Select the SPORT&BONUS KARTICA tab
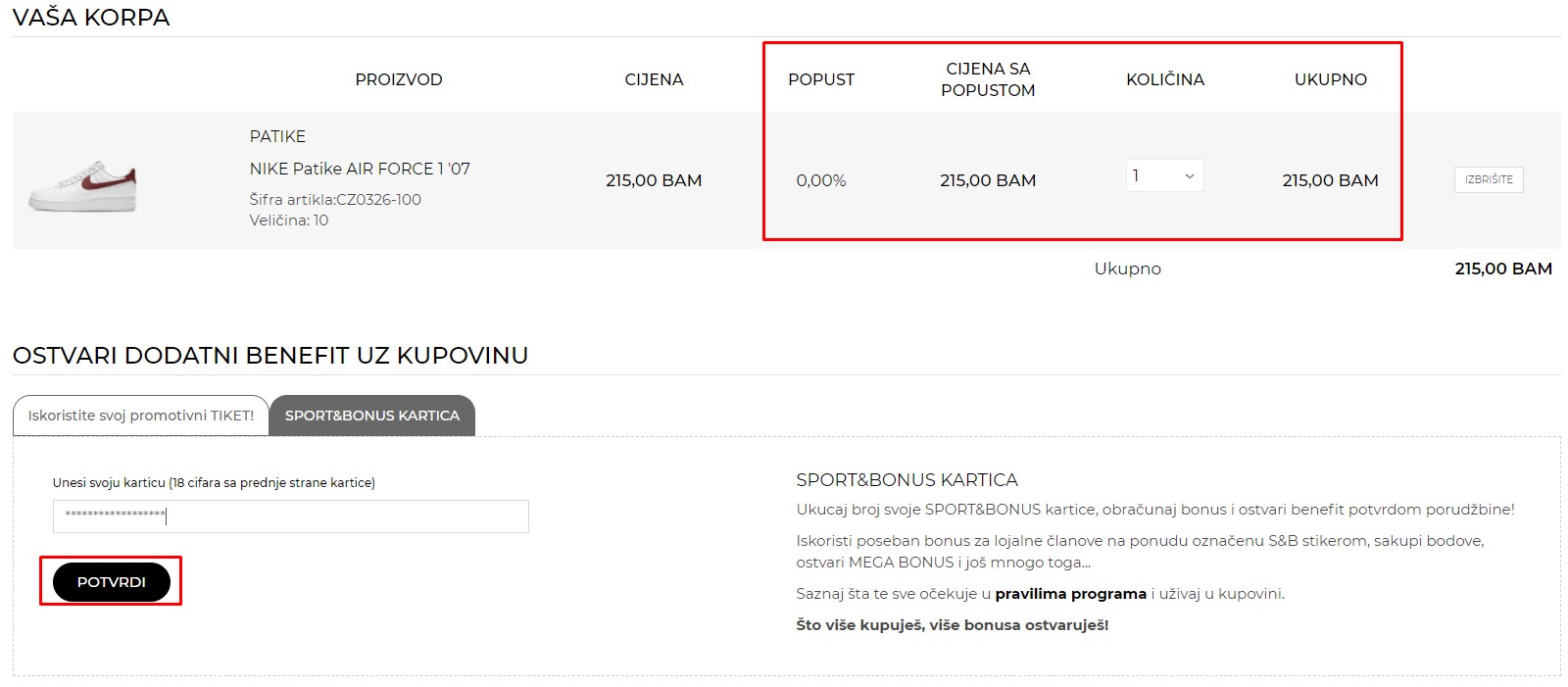Screen dimensions: 1568x687 tap(372, 416)
